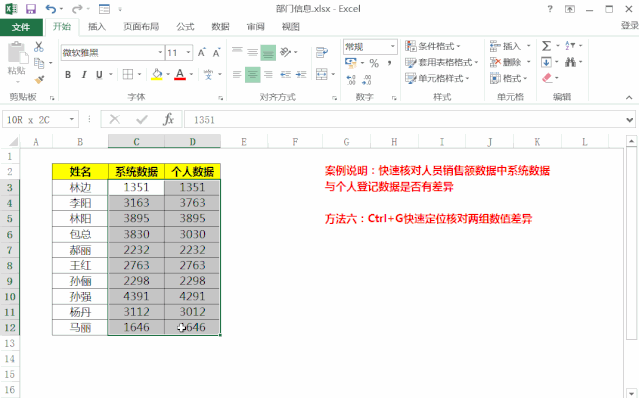Open the number format 常规 dropdown

pos(393,46)
